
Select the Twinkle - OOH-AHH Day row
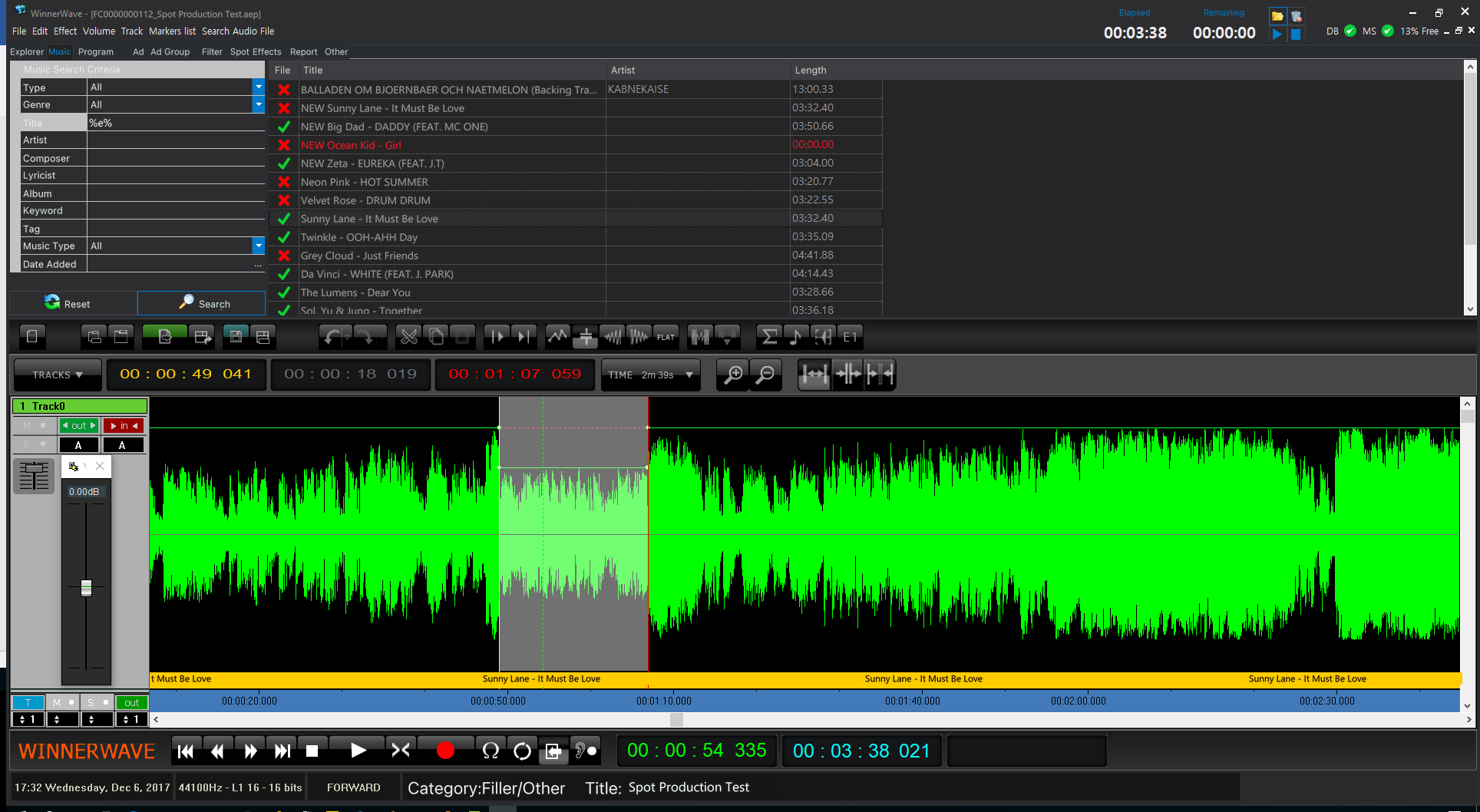click(x=576, y=237)
